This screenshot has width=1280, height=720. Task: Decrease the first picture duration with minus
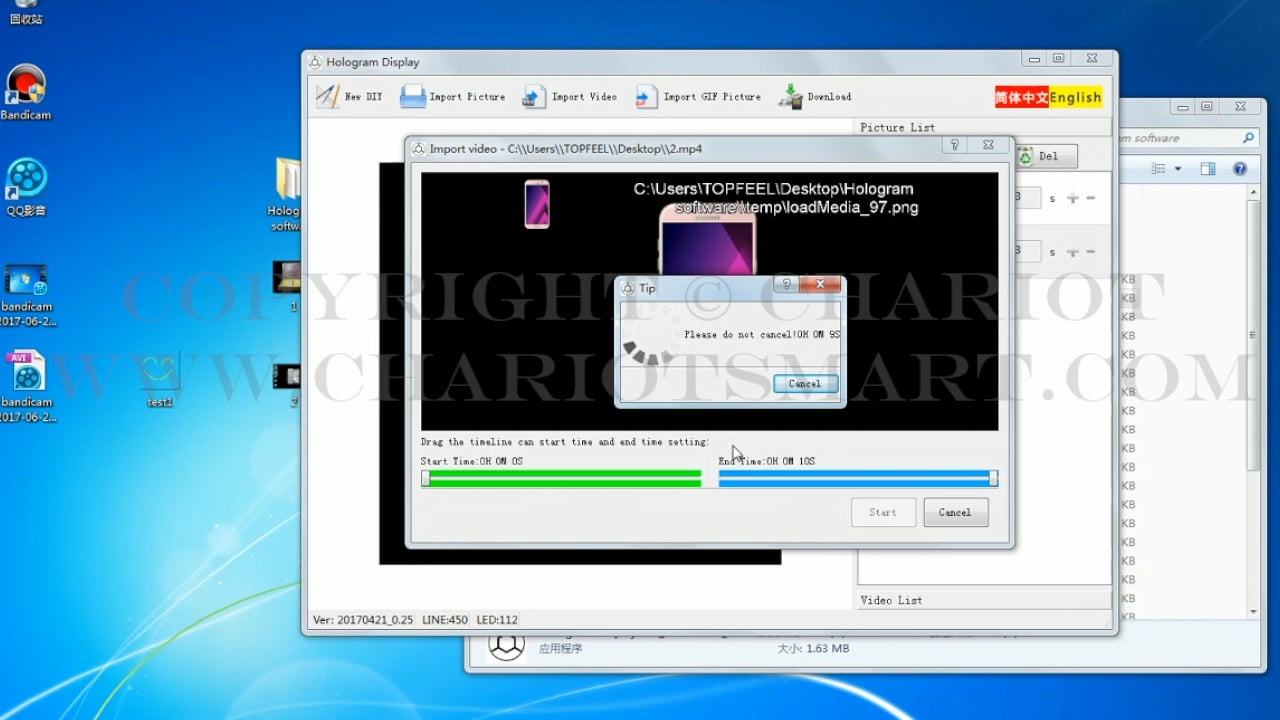click(1091, 198)
